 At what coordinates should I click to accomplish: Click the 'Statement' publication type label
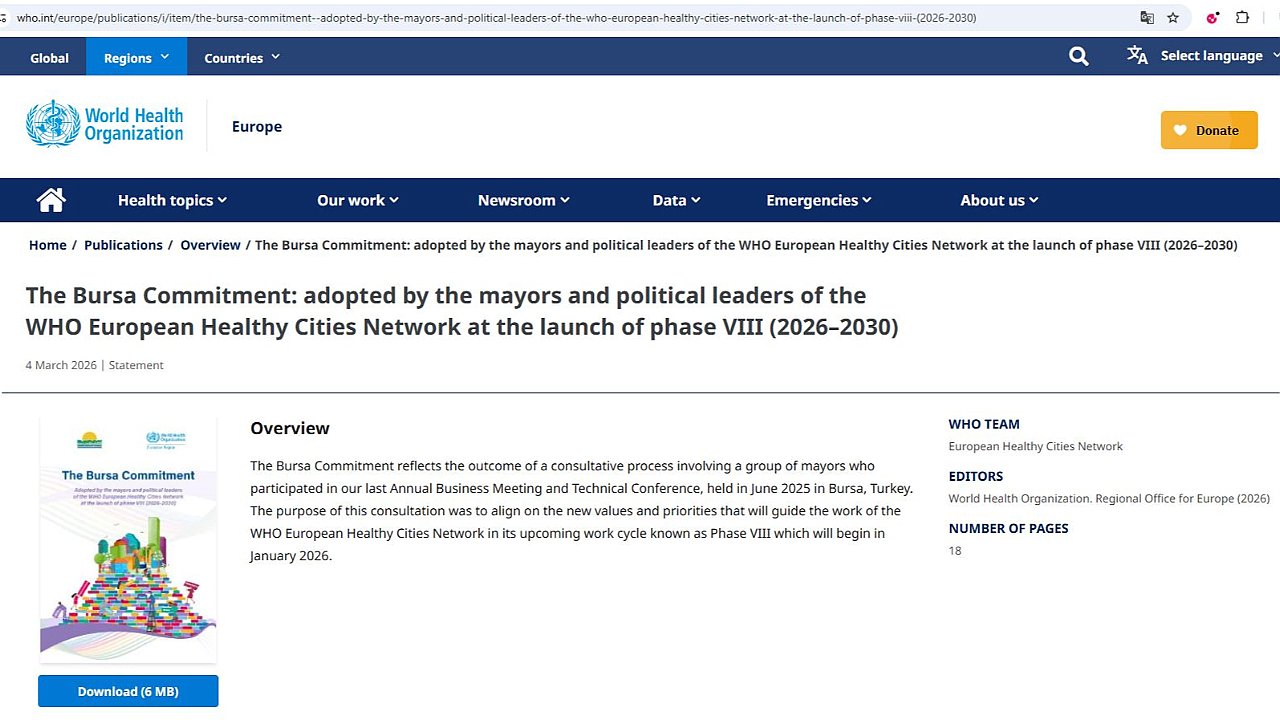pos(136,365)
